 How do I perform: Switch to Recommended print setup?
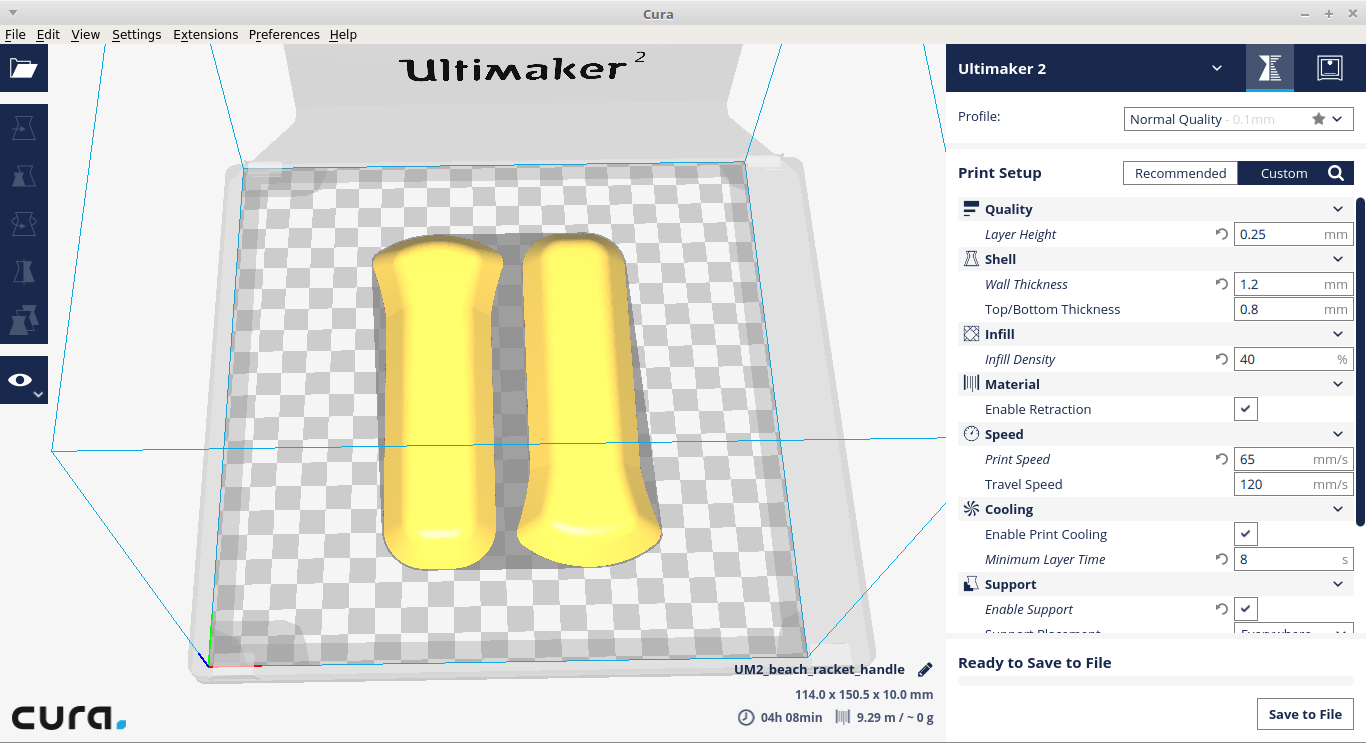coord(1180,173)
